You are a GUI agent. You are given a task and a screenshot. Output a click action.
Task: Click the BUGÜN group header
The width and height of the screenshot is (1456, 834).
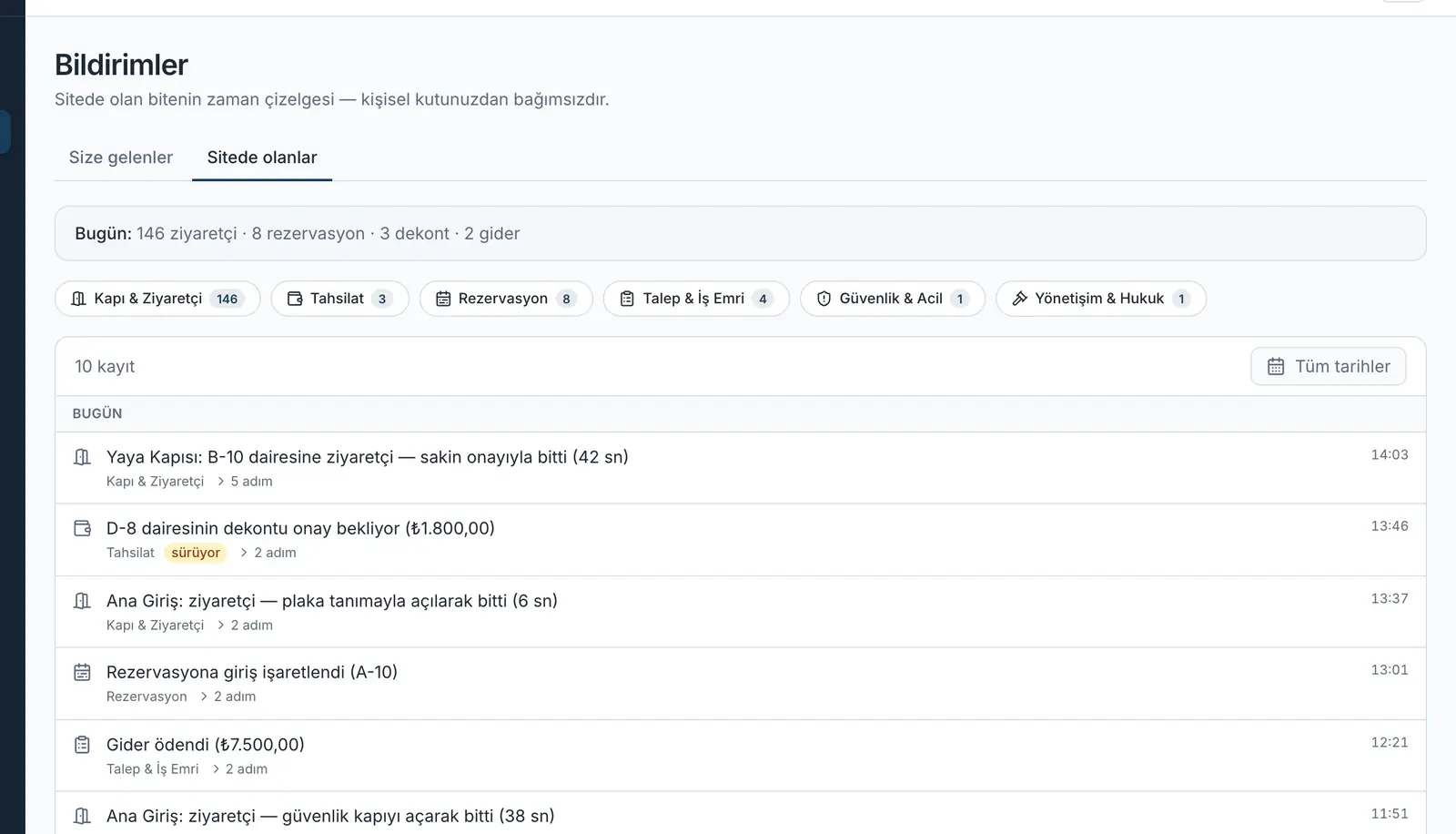point(740,413)
